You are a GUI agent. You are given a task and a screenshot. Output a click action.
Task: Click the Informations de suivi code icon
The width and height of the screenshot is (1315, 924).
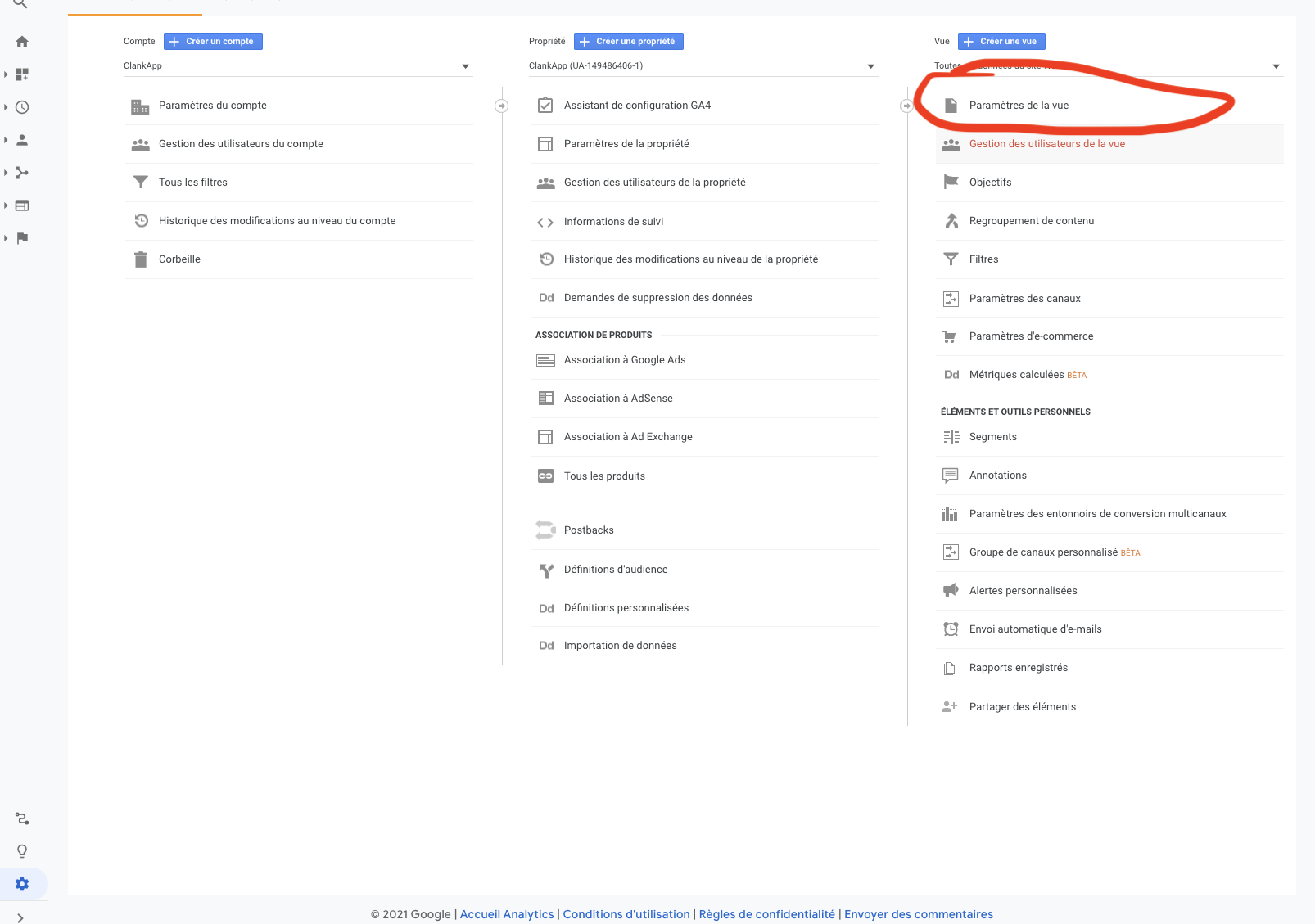(x=545, y=222)
